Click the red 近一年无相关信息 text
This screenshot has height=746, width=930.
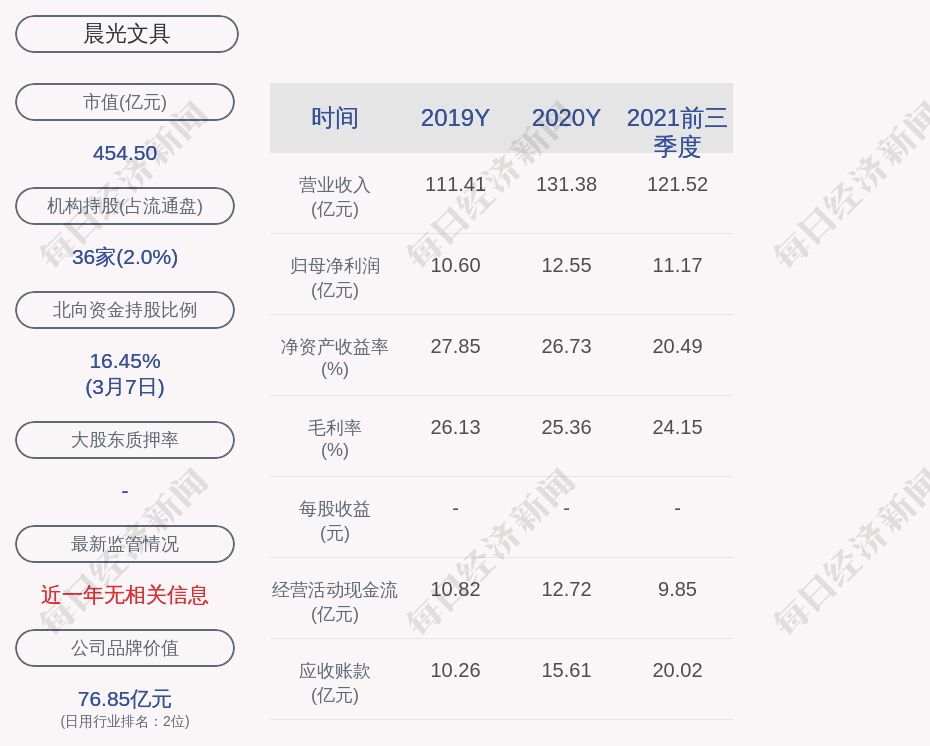(125, 595)
